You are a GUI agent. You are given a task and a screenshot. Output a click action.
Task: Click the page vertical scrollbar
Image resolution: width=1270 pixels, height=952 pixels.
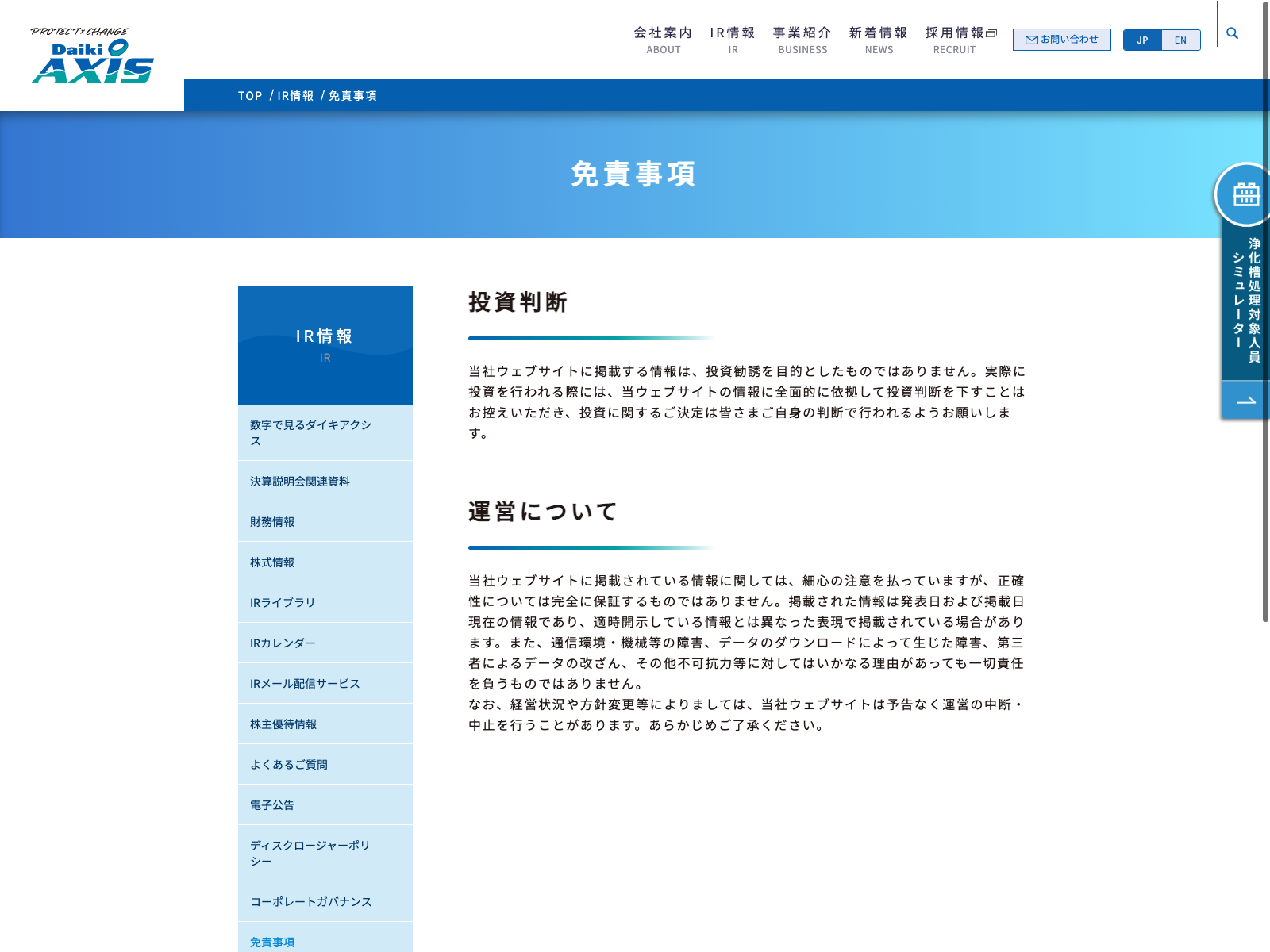1265,317
